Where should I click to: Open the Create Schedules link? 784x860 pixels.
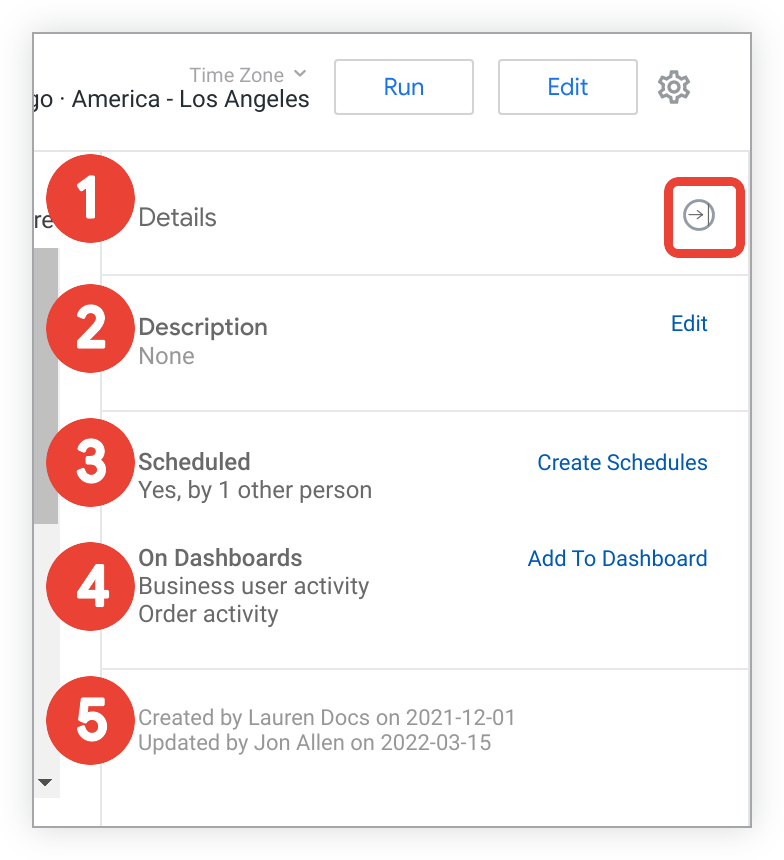(x=622, y=463)
